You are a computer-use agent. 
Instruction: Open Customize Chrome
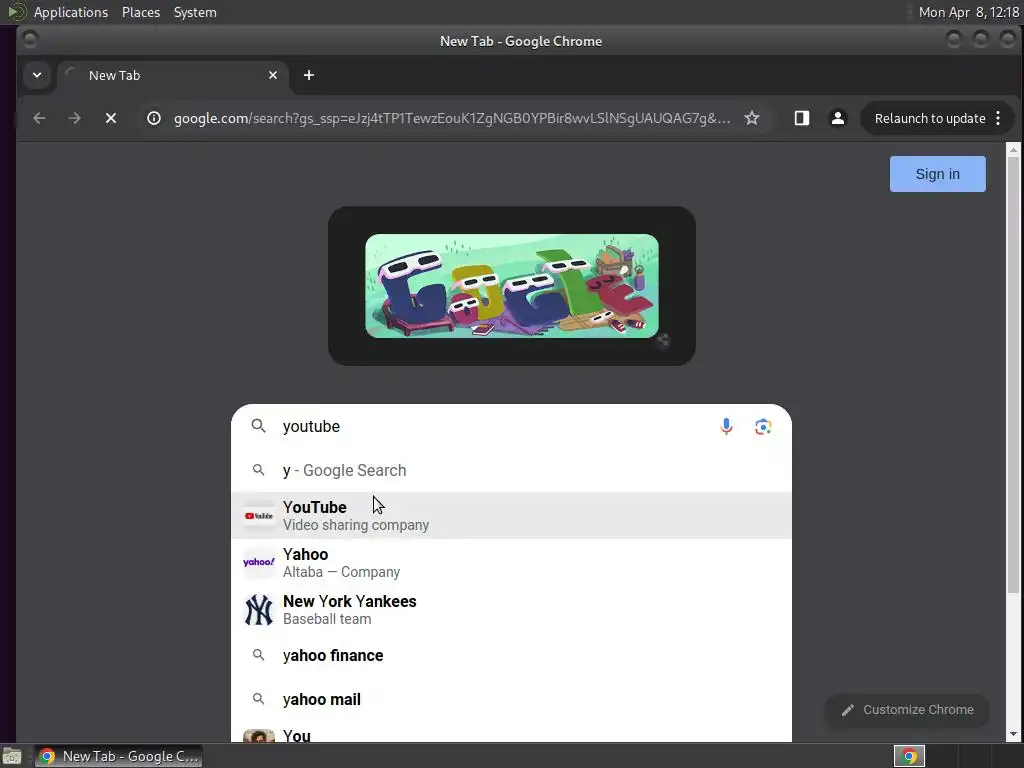tap(907, 710)
